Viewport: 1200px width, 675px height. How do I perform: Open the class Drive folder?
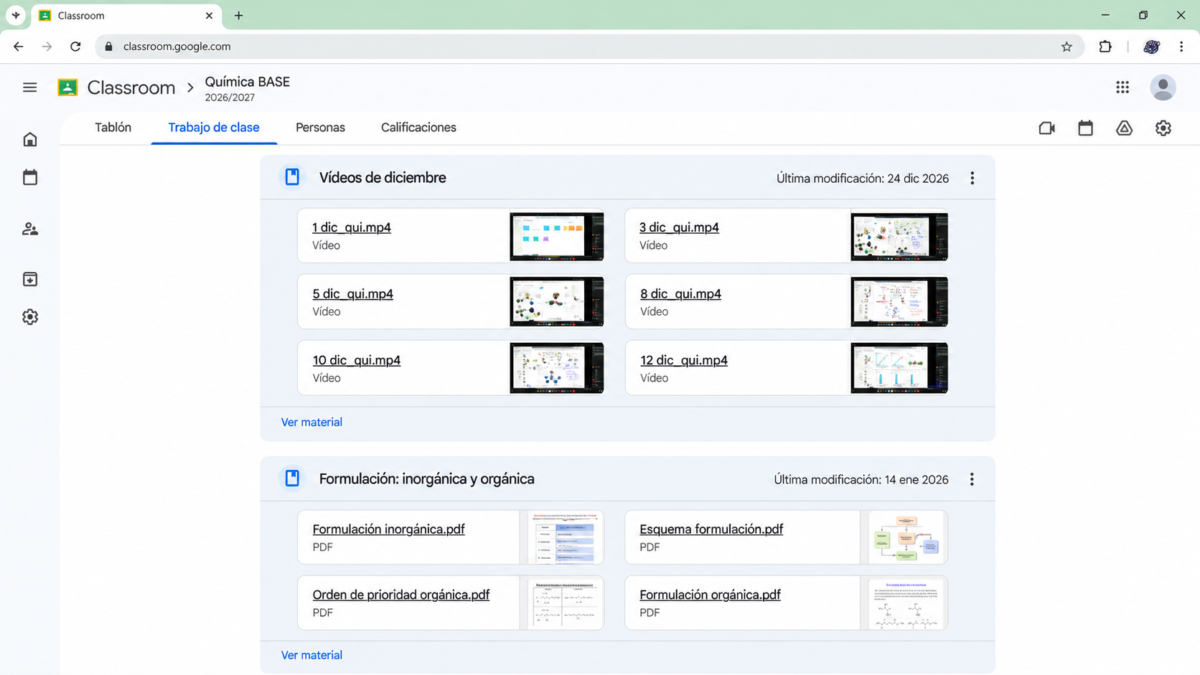pos(1124,128)
